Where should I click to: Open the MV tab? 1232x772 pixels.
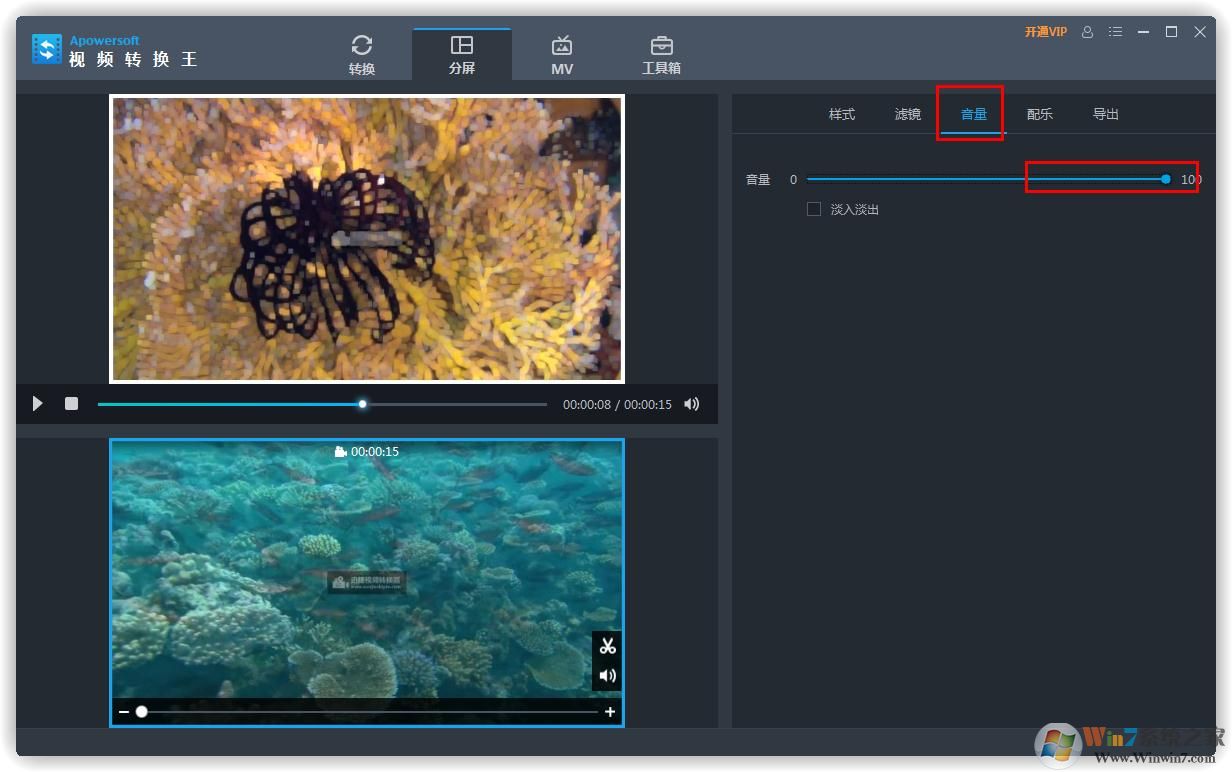tap(562, 55)
